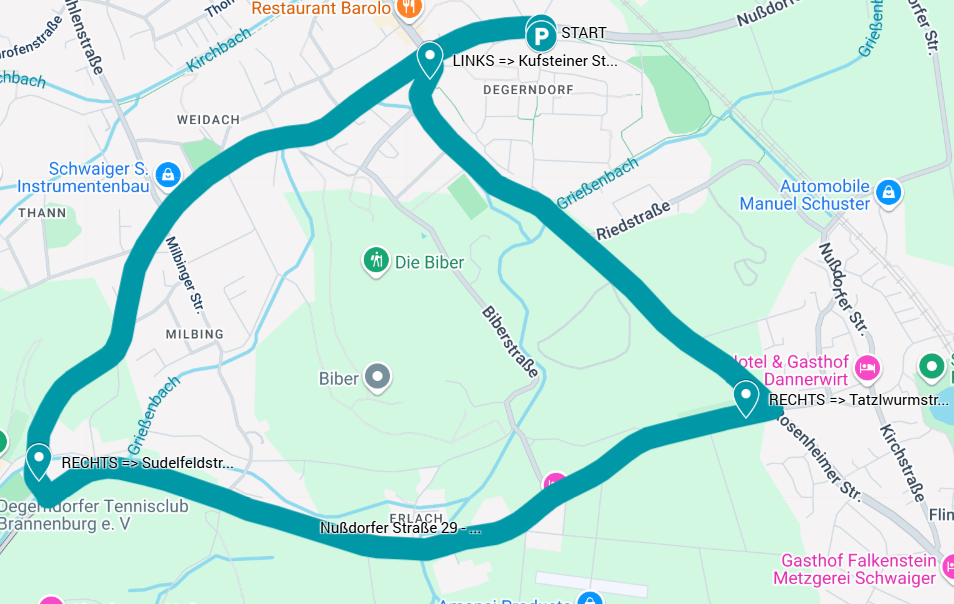
Task: Select the RECHTS Sudelfeldstr. waypoint pin
Action: (x=38, y=462)
